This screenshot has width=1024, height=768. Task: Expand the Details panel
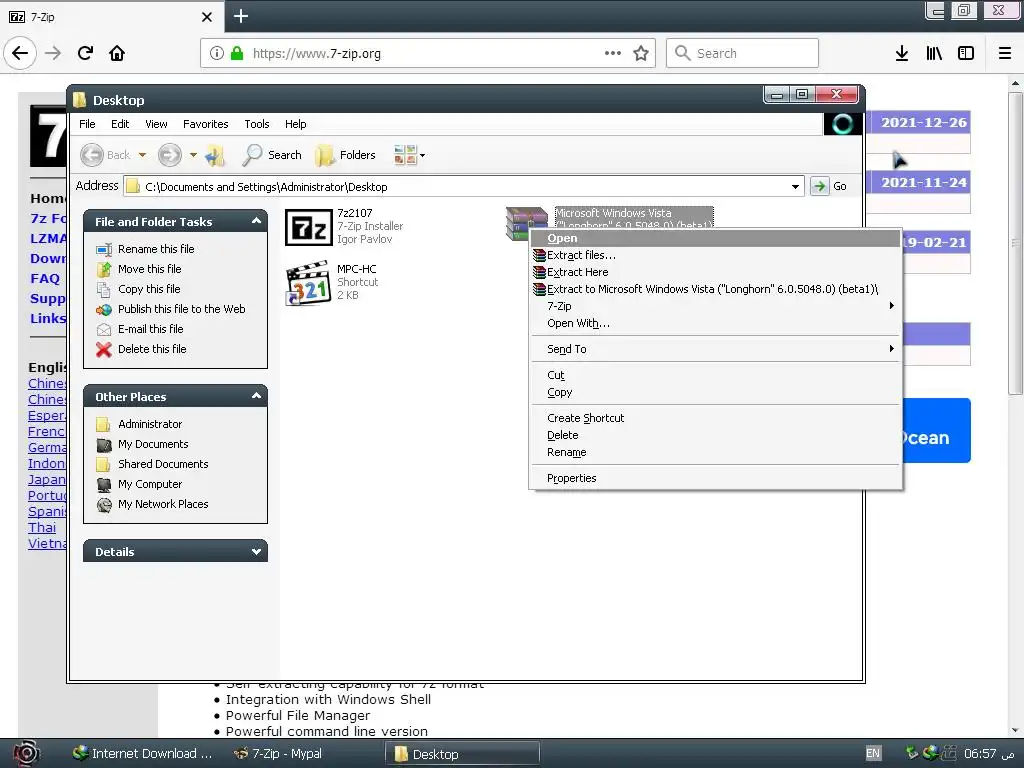coord(256,552)
